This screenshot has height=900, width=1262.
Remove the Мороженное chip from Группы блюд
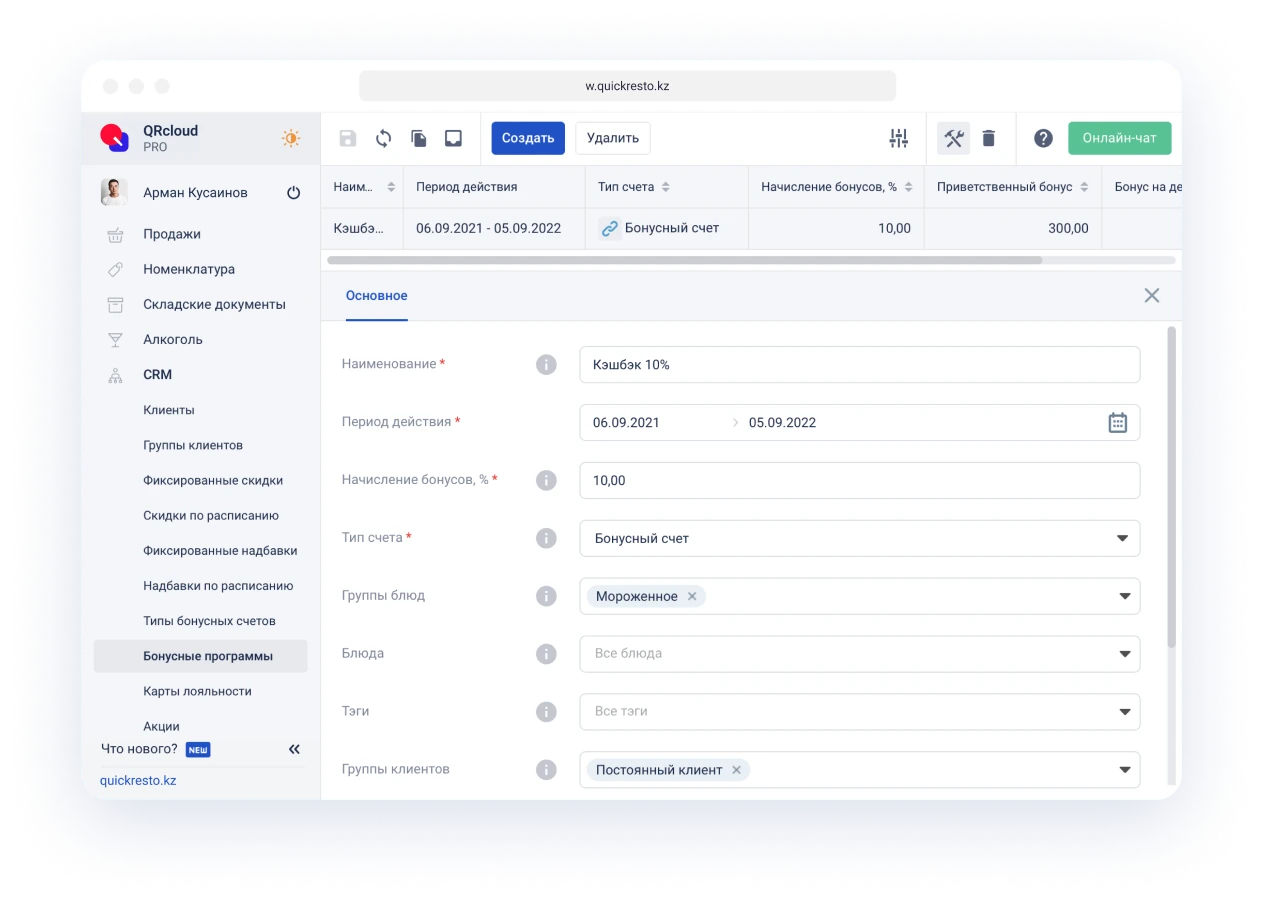pyautogui.click(x=692, y=596)
